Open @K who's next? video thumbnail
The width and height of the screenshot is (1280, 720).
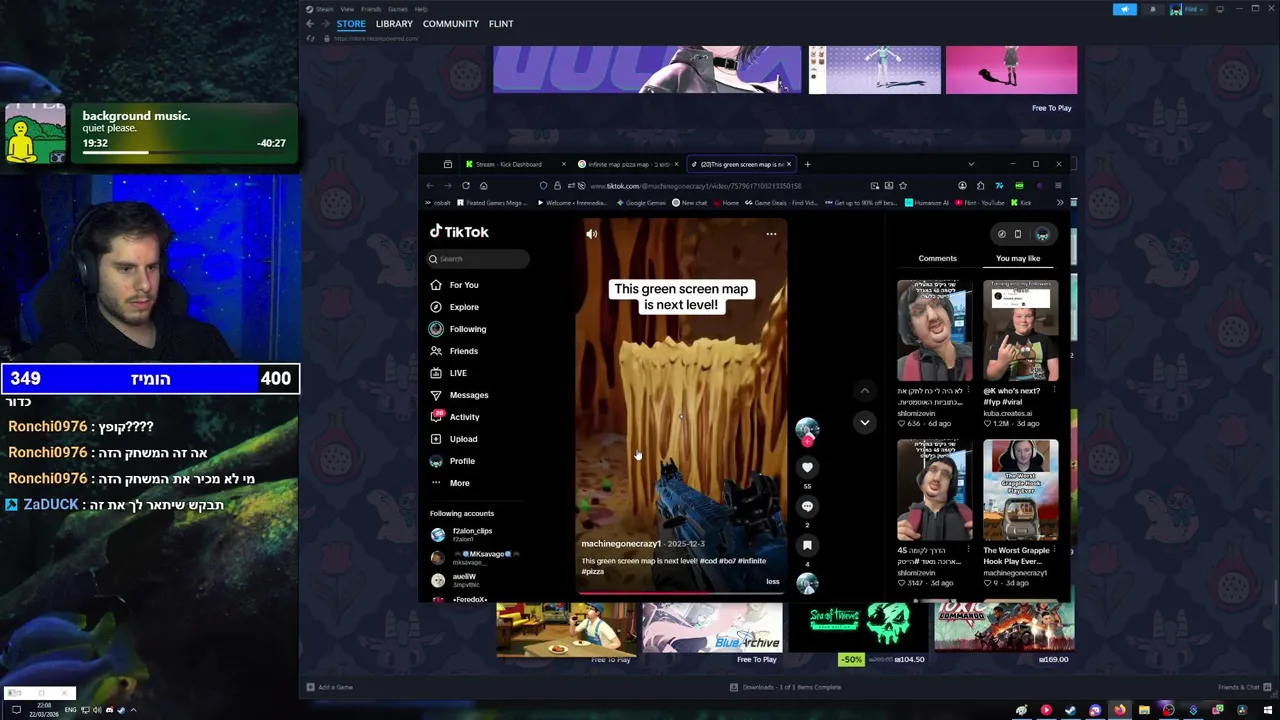(1020, 331)
